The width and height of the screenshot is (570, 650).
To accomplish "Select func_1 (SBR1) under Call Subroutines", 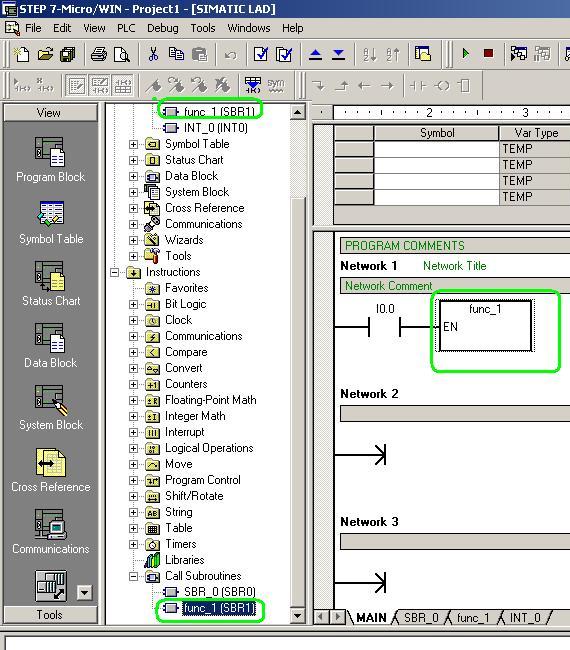I will (219, 608).
